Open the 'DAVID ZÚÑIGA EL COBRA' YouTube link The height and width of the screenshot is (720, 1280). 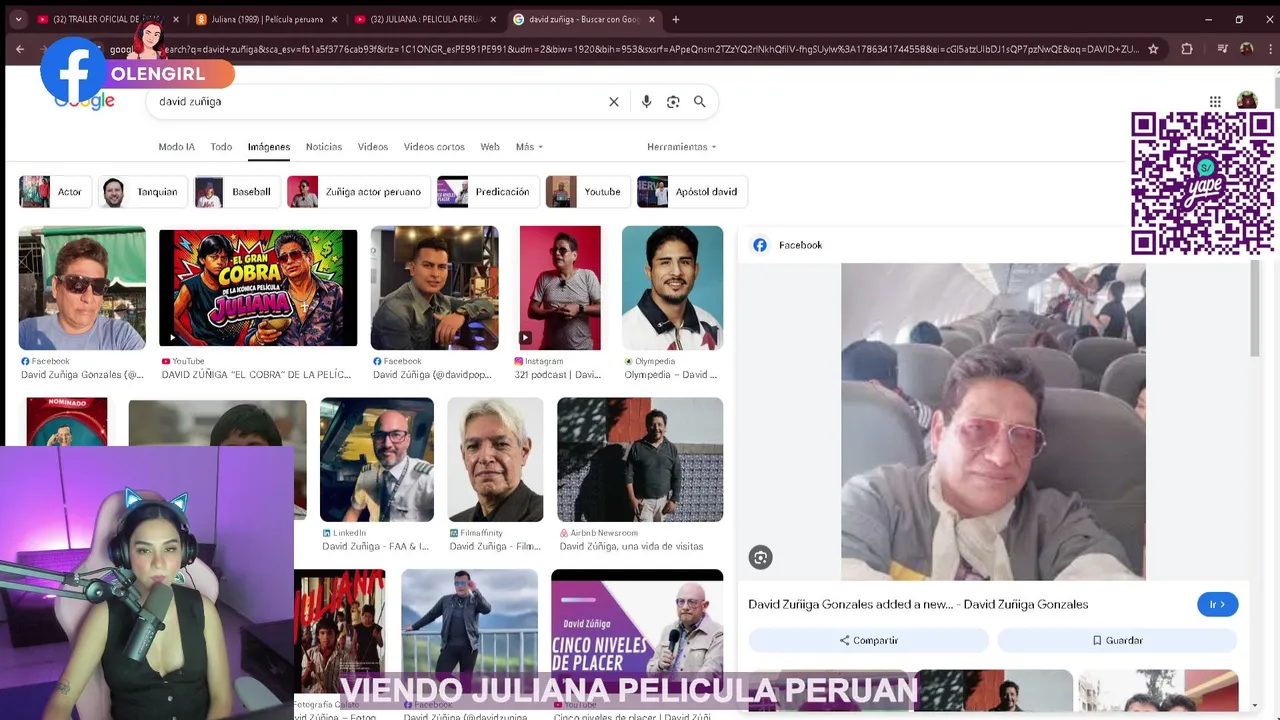point(256,375)
